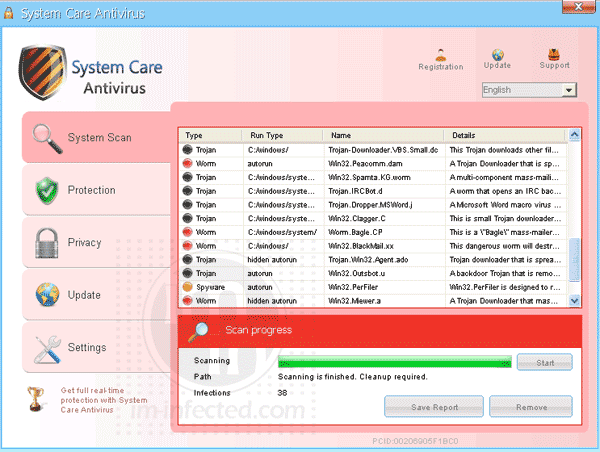
Task: Click 'A backdoor Trojan that is remo...' details
Action: (x=505, y=273)
